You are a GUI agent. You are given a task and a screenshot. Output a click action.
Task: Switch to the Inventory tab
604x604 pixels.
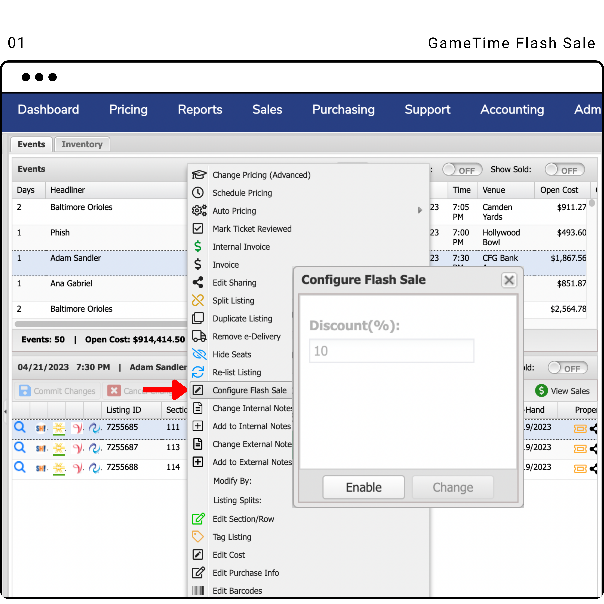coord(82,144)
